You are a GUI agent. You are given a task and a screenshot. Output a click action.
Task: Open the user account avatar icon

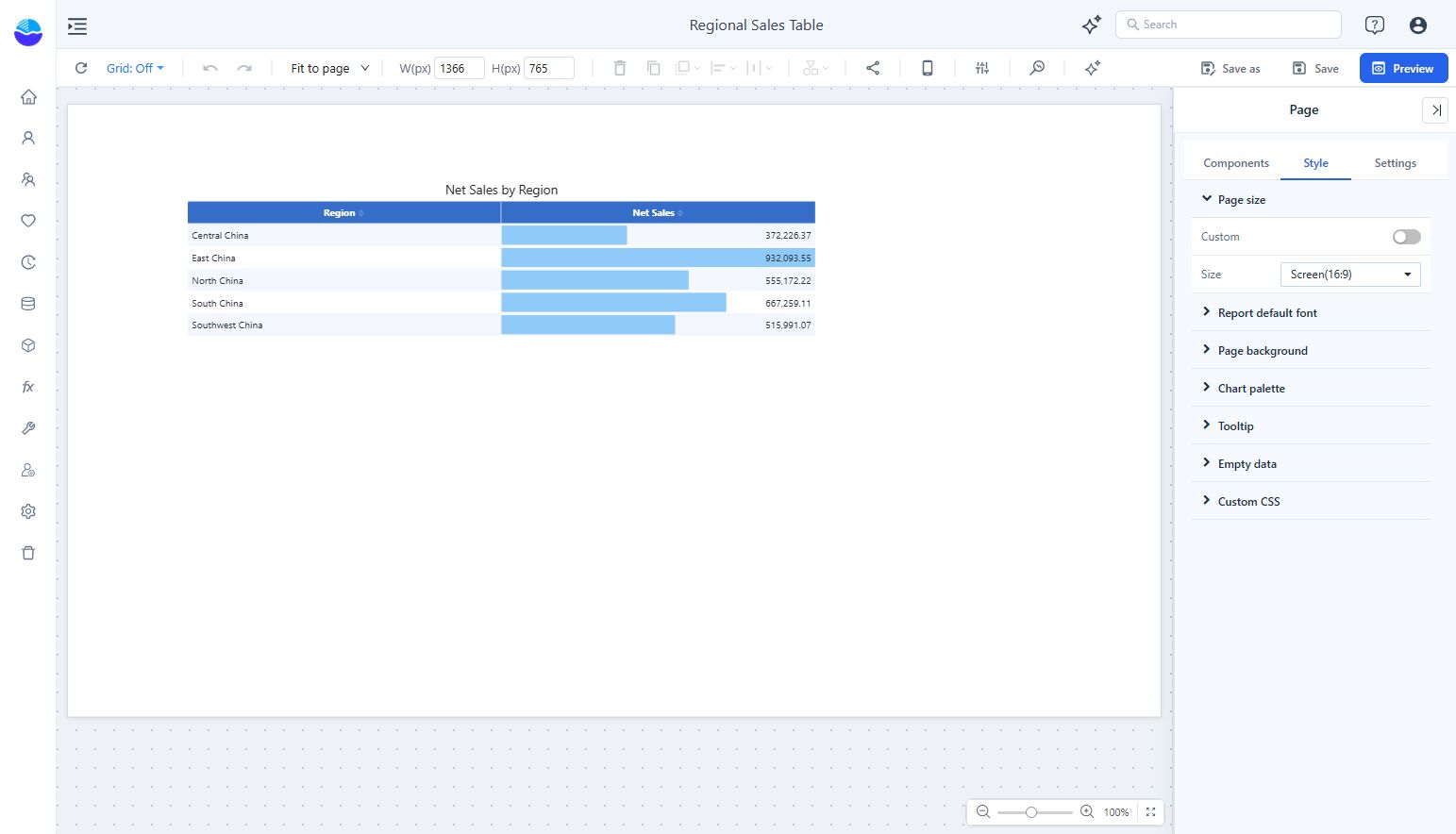1418,25
